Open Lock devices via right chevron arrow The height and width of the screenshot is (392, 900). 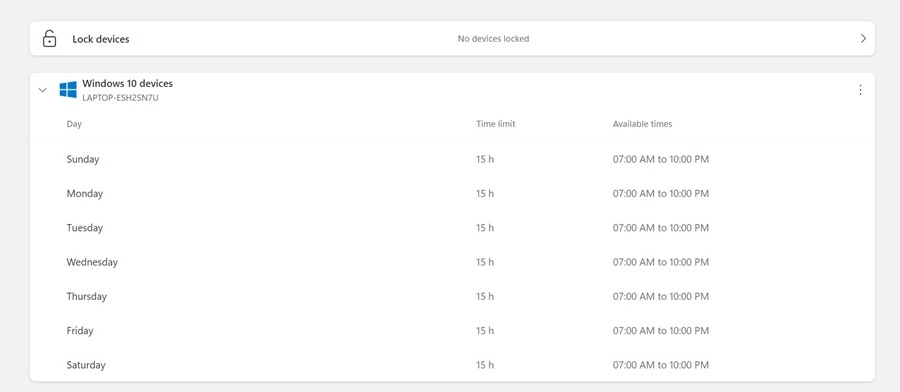(863, 38)
